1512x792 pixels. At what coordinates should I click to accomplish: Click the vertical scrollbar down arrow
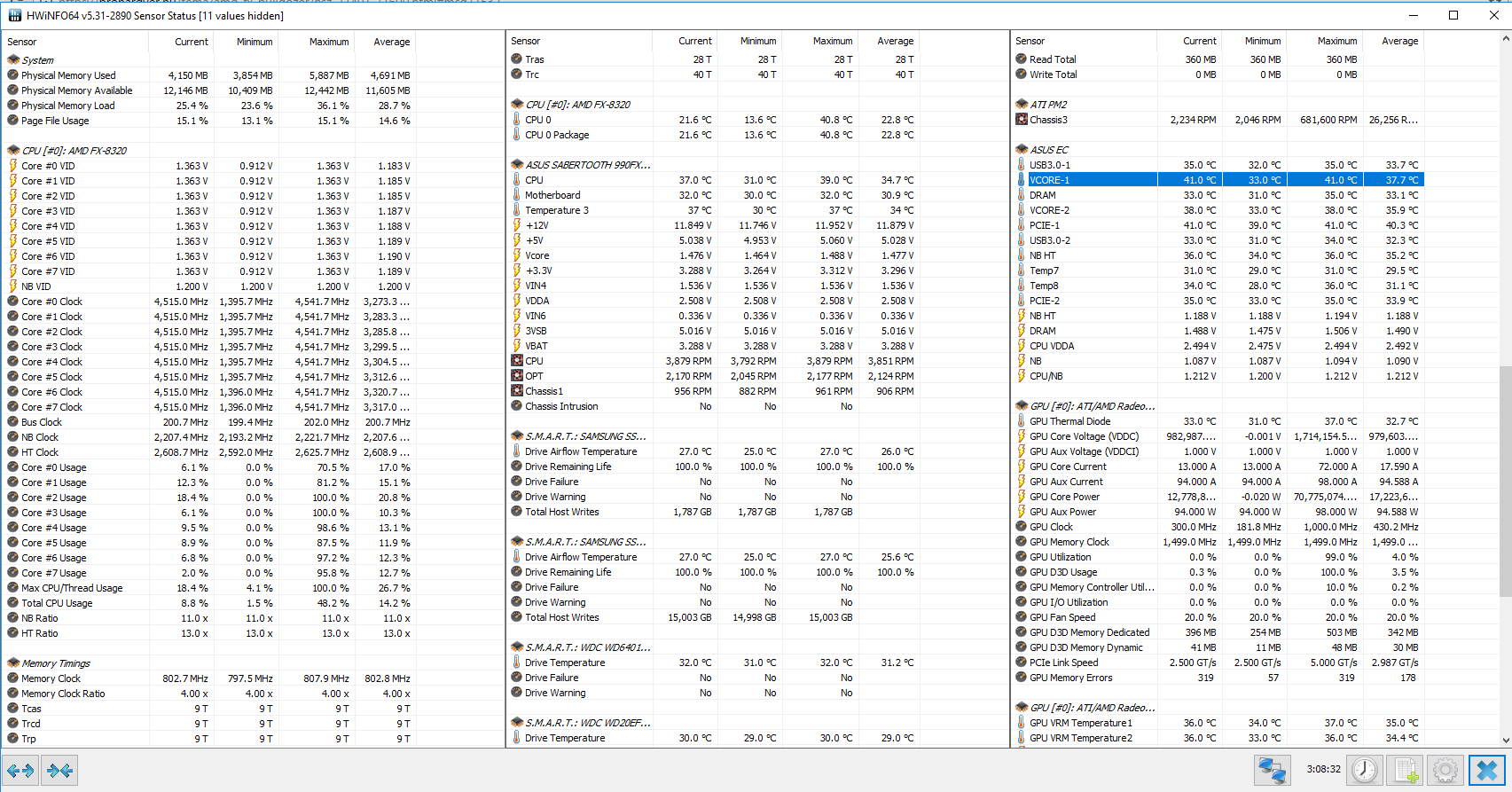(1506, 740)
